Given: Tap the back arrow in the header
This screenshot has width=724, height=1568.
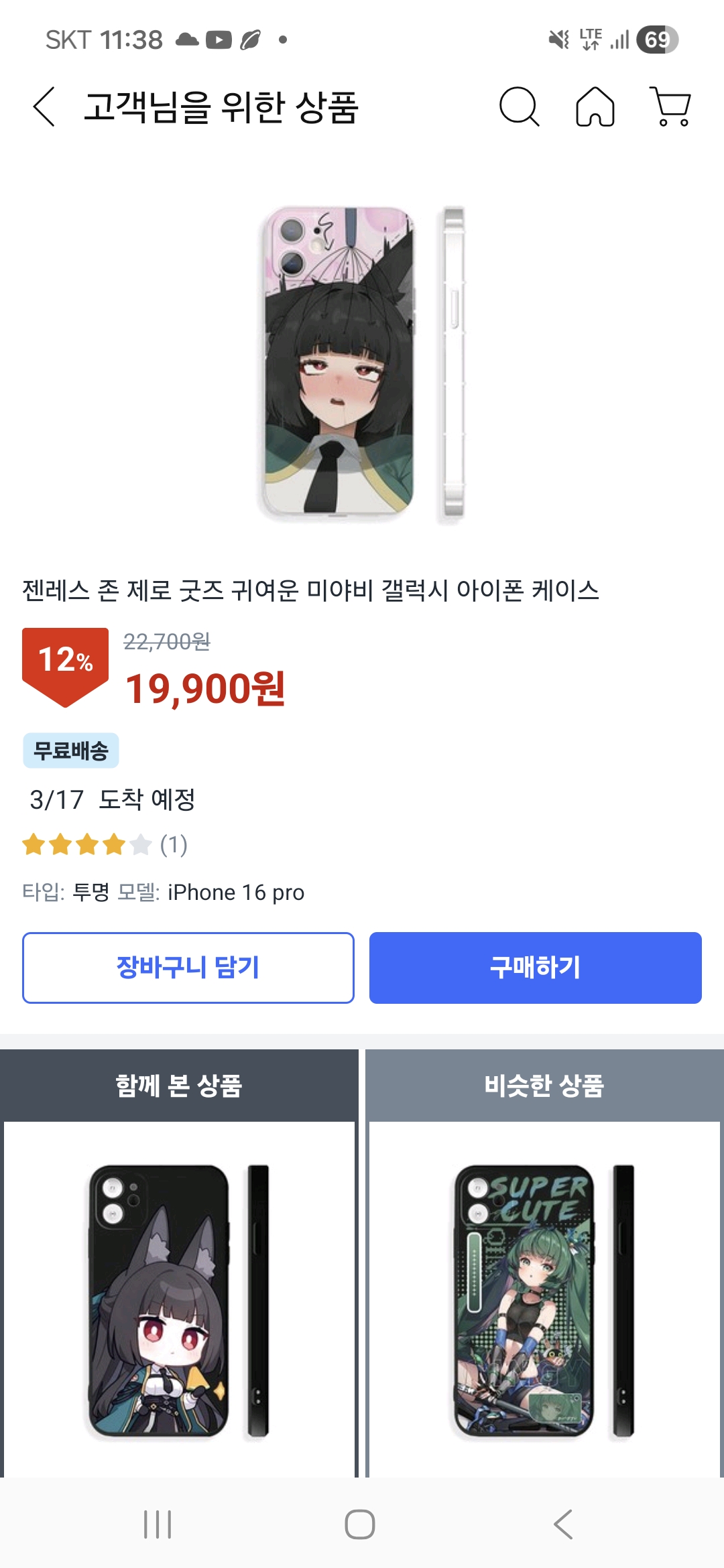Looking at the screenshot, I should click(44, 107).
